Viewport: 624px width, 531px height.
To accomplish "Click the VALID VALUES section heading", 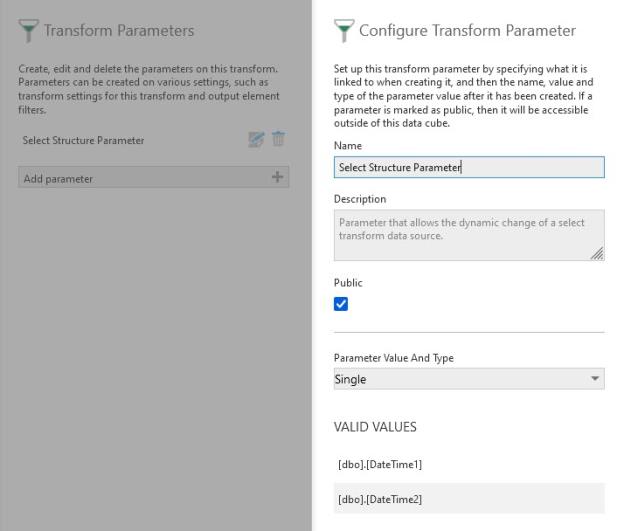I will point(375,427).
